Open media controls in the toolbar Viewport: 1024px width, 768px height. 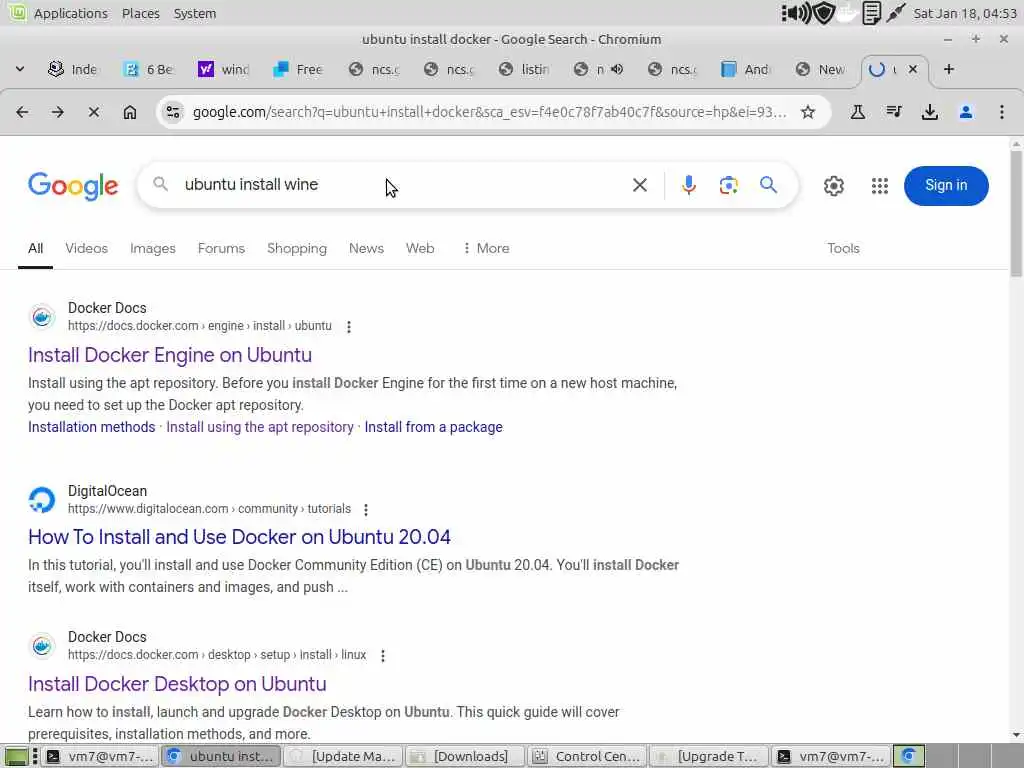tap(894, 112)
